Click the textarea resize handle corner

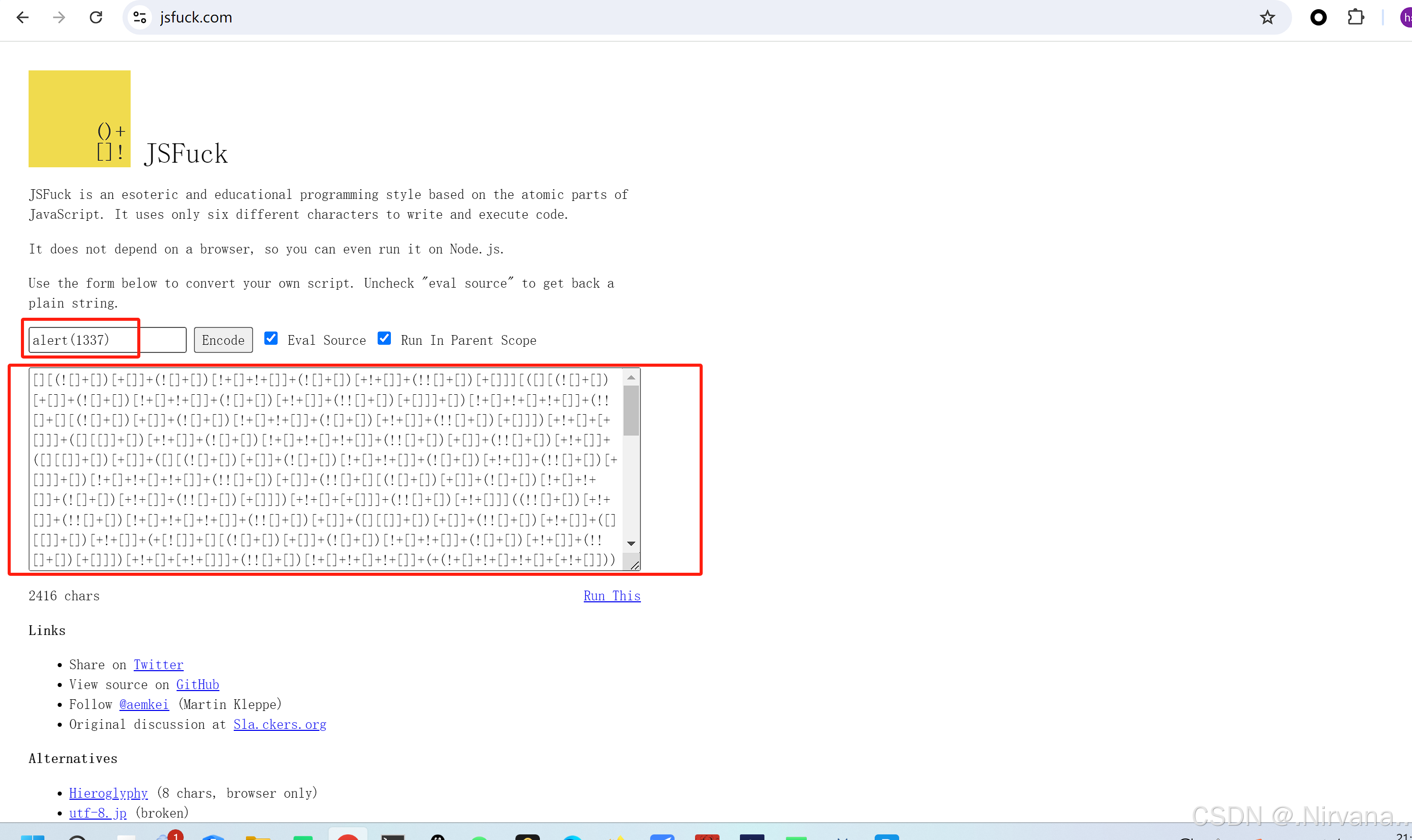(x=634, y=565)
